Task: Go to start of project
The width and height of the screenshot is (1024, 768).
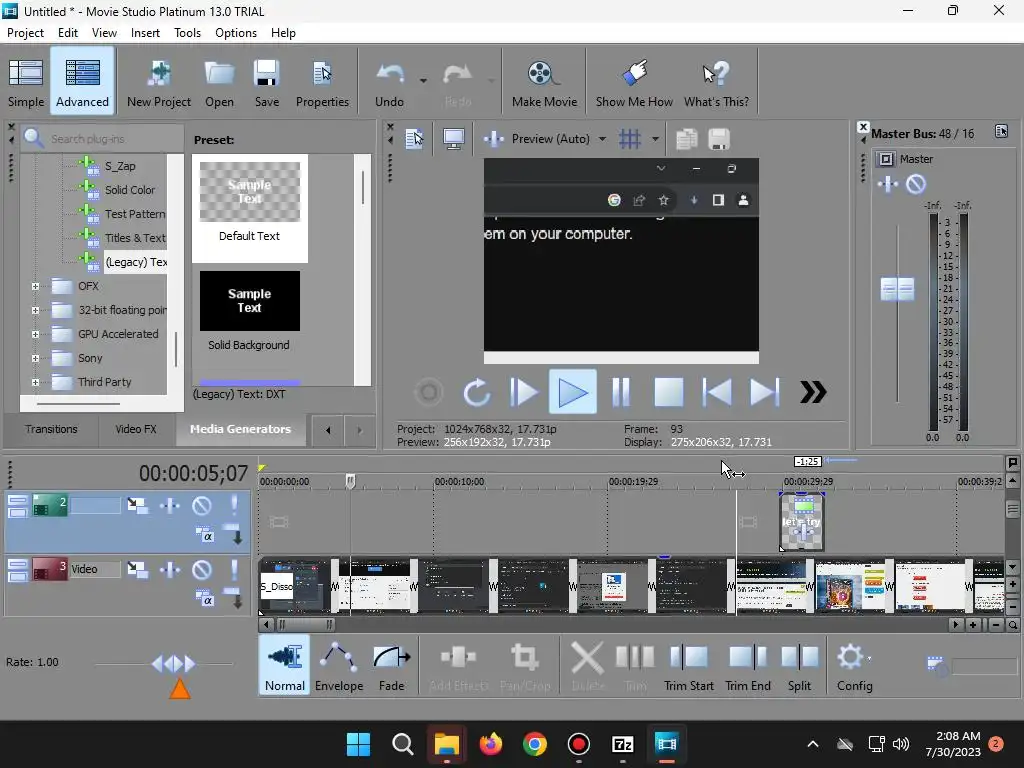Action: 716,392
